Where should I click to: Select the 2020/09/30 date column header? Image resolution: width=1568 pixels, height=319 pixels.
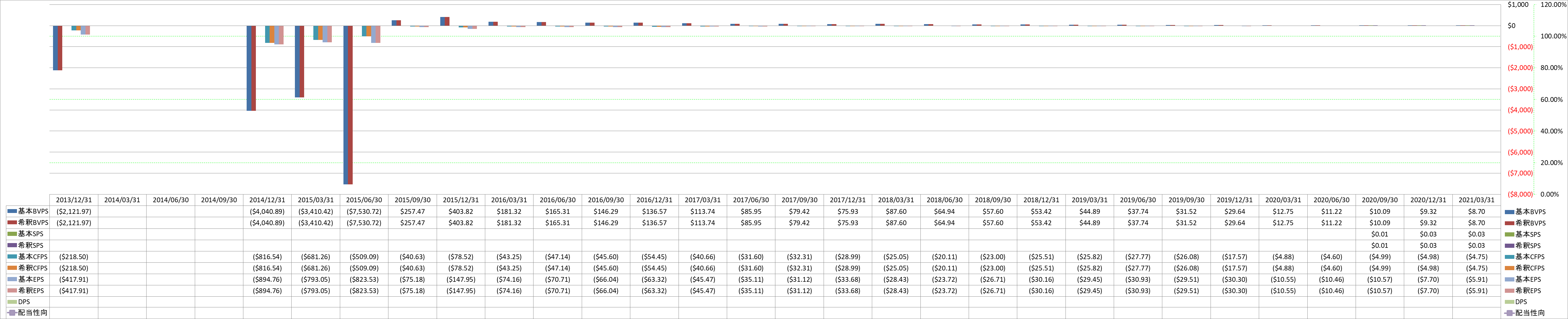coord(1379,200)
